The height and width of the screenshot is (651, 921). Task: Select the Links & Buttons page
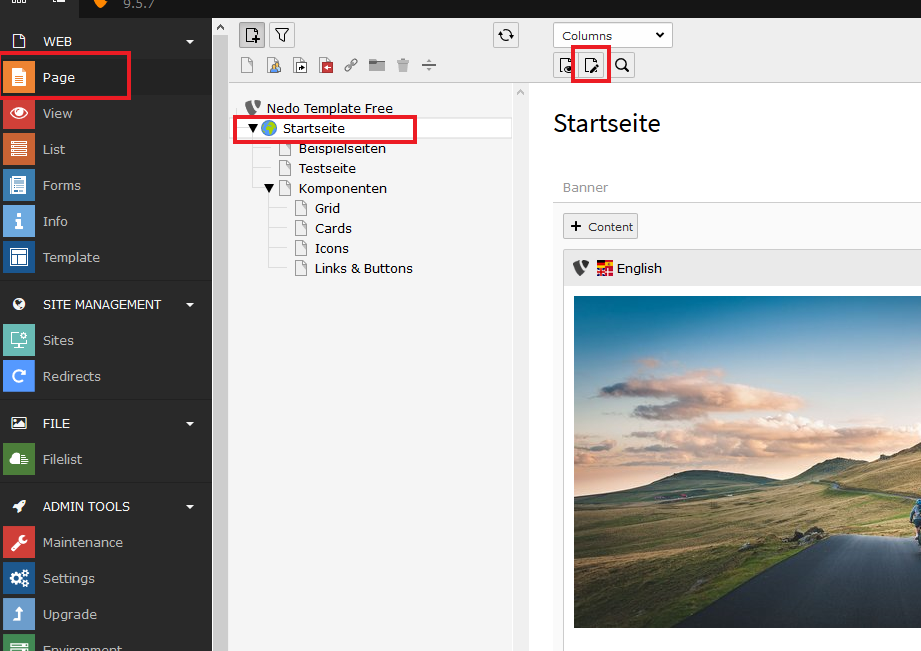click(x=364, y=269)
